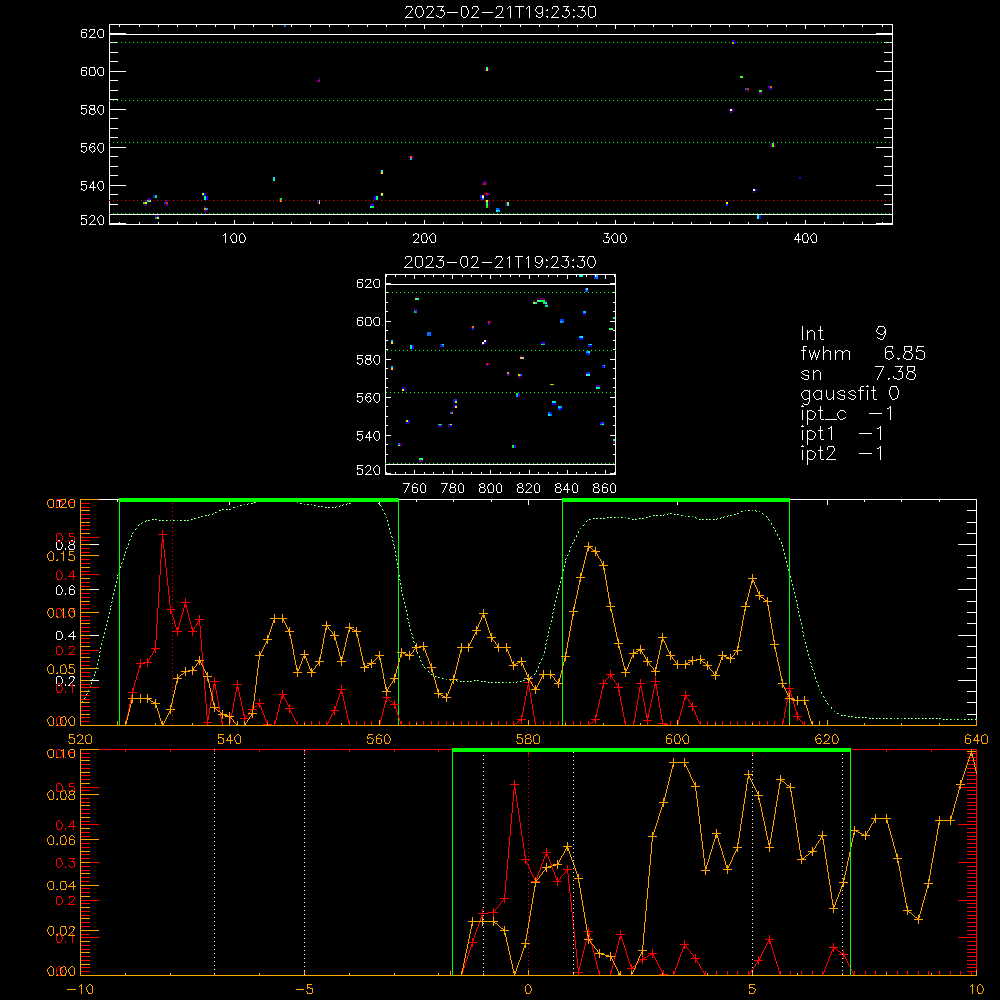
Task: Click the thick green bar atop the bottom plot
Action: point(651,751)
